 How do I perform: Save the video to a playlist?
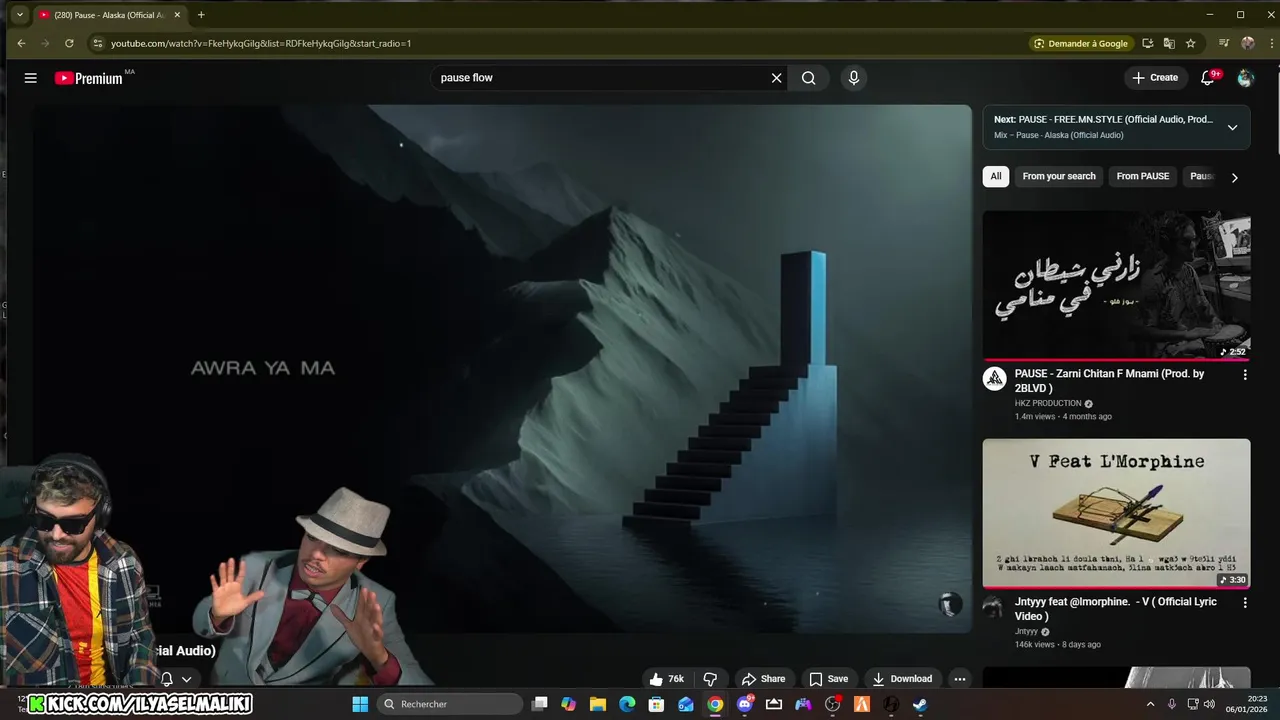click(x=828, y=679)
